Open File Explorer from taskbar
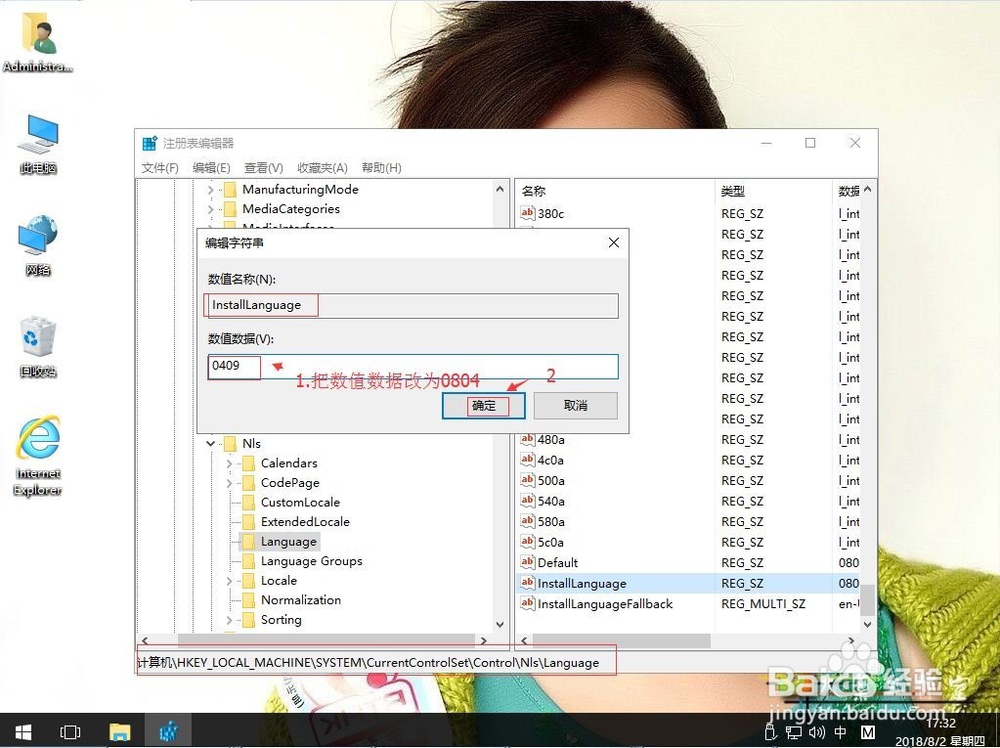This screenshot has width=1000, height=748. (120, 731)
